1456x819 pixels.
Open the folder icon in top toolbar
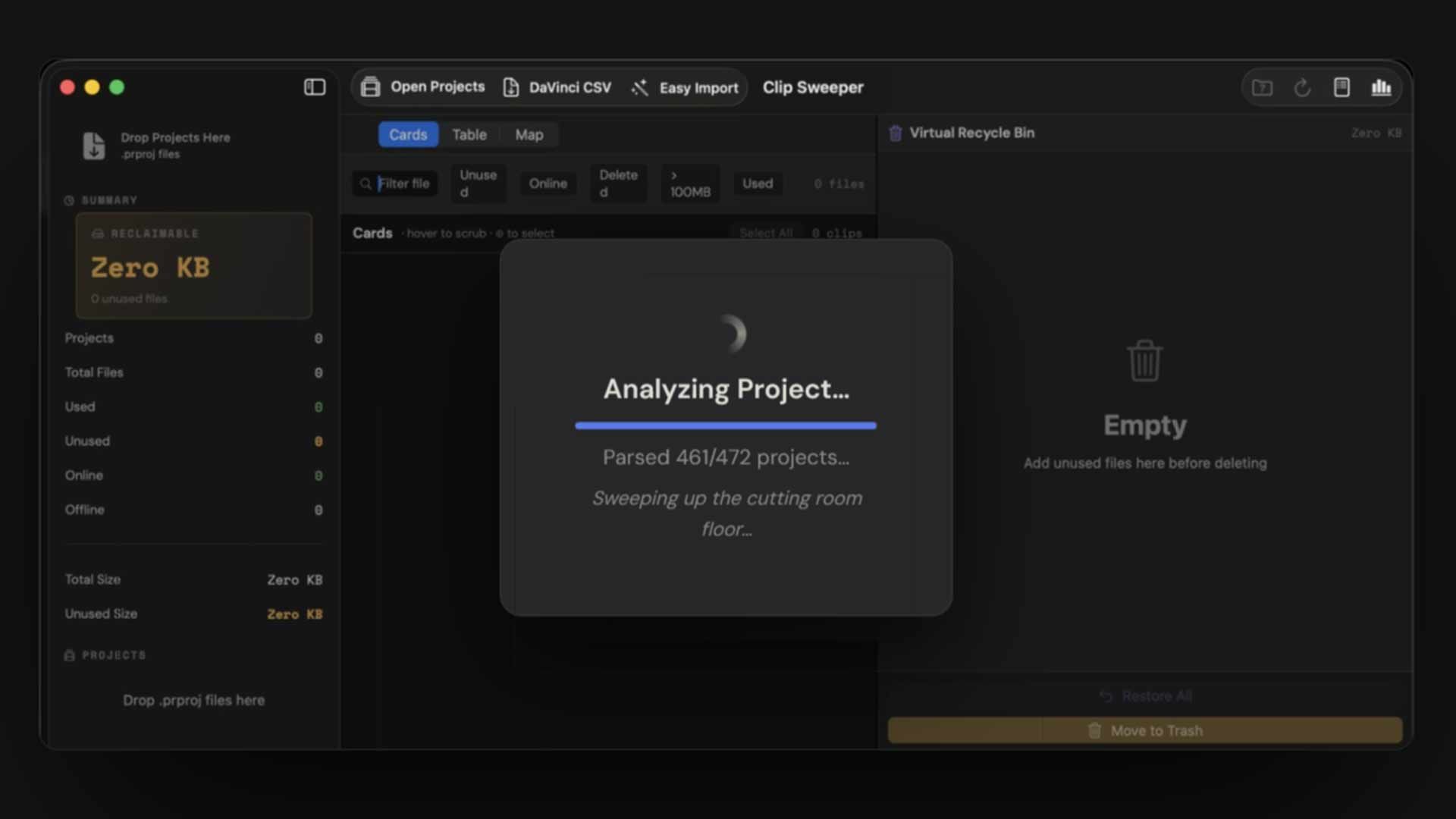click(x=1262, y=88)
